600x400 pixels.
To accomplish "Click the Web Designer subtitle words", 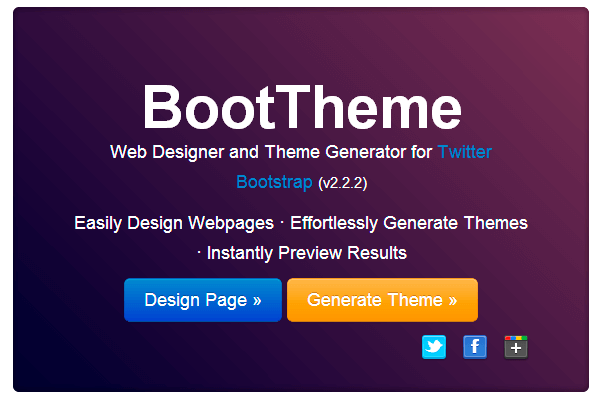I will pos(161,153).
